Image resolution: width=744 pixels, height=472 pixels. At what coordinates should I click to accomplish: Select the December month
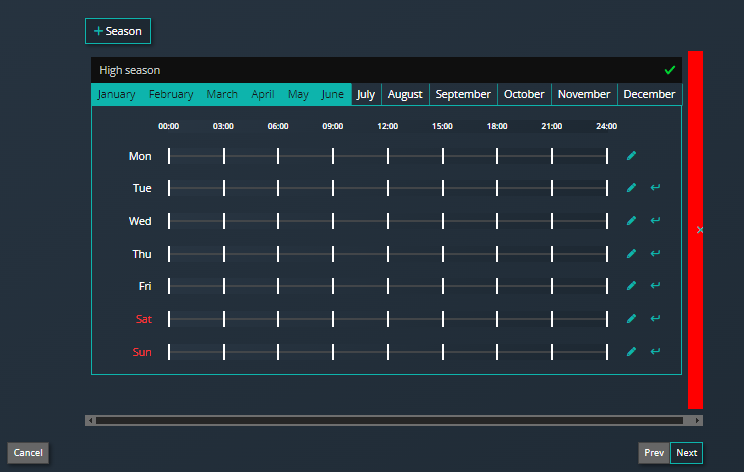tap(649, 94)
